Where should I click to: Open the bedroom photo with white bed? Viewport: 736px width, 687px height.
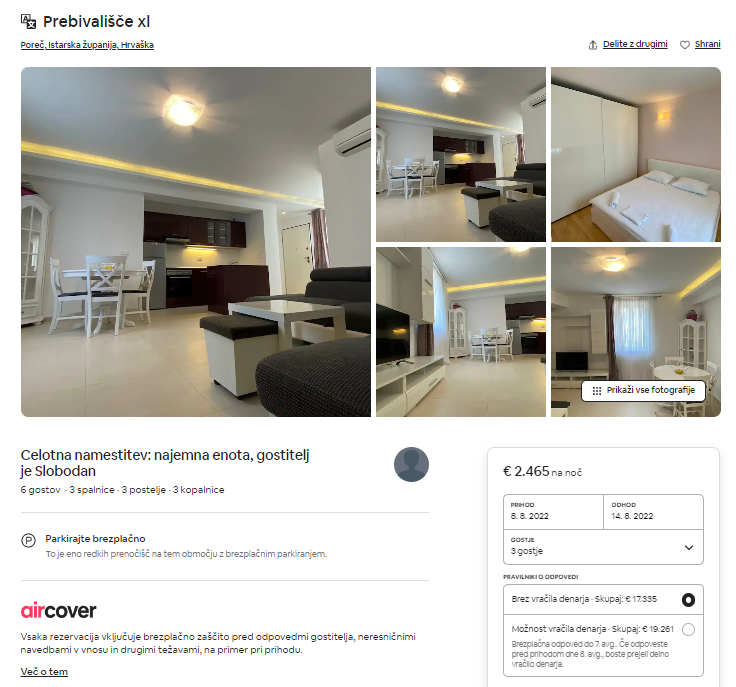[x=636, y=154]
